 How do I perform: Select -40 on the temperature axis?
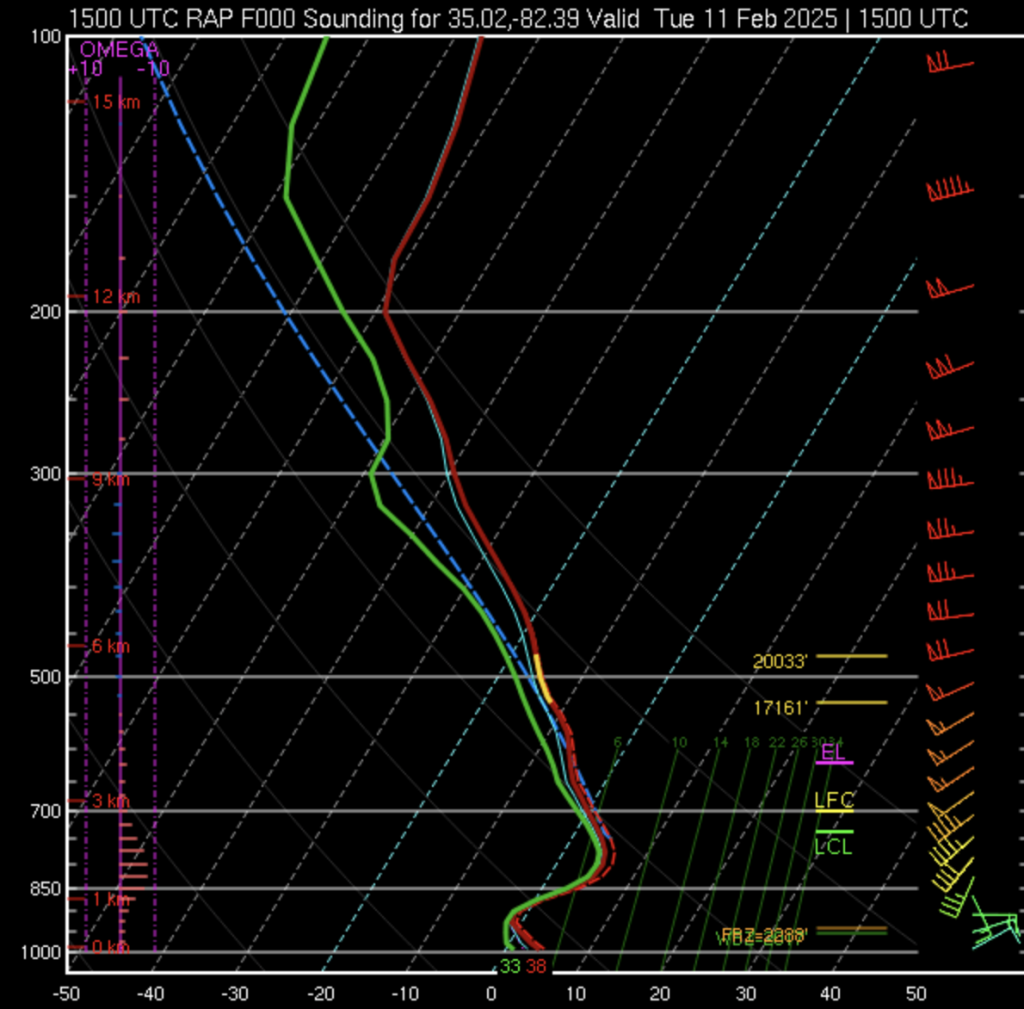tap(150, 994)
